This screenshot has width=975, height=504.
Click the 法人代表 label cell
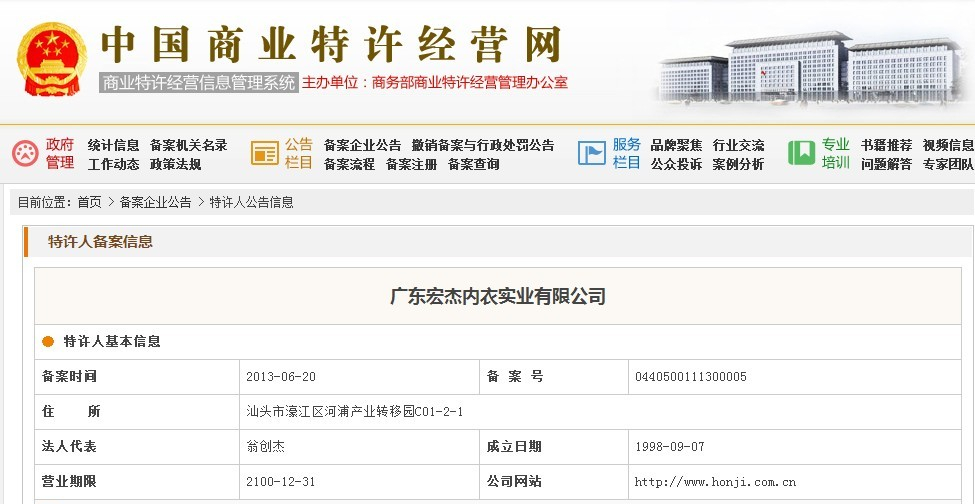[x=137, y=446]
